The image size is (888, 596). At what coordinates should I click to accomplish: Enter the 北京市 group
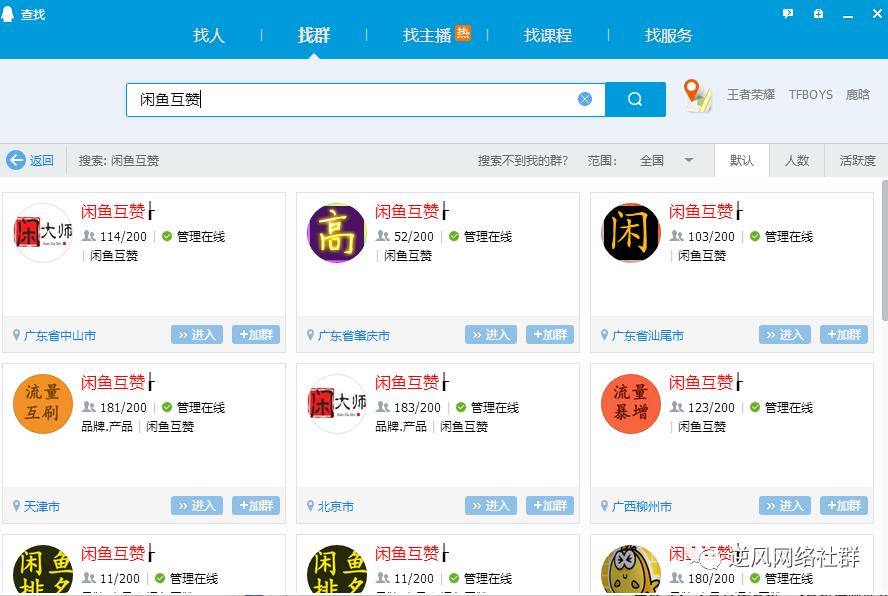pos(491,505)
